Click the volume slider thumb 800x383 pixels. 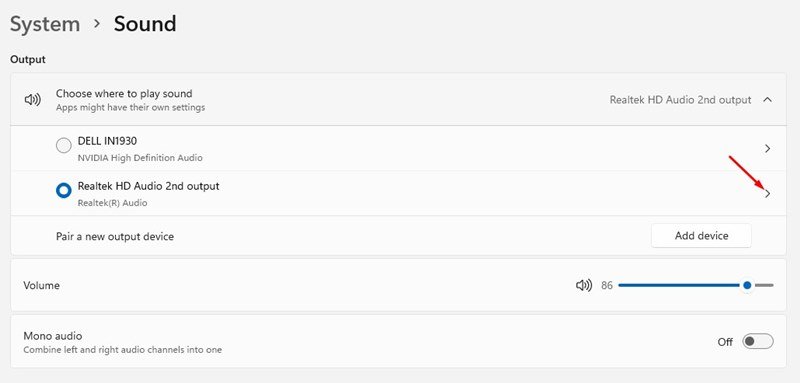[x=747, y=285]
